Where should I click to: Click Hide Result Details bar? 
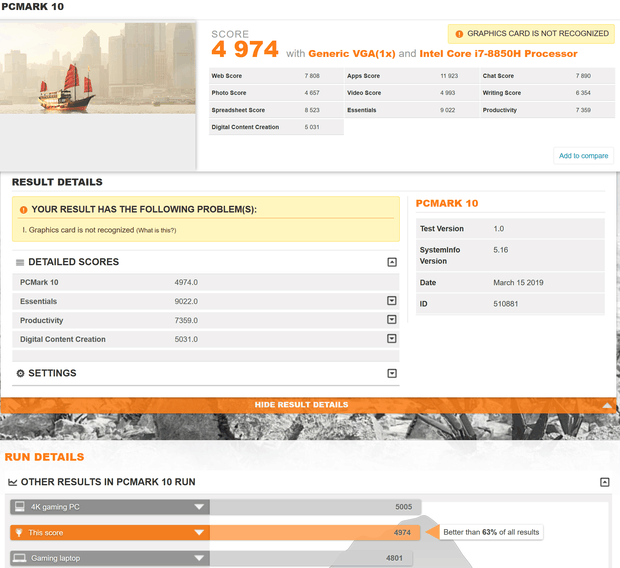(x=308, y=405)
